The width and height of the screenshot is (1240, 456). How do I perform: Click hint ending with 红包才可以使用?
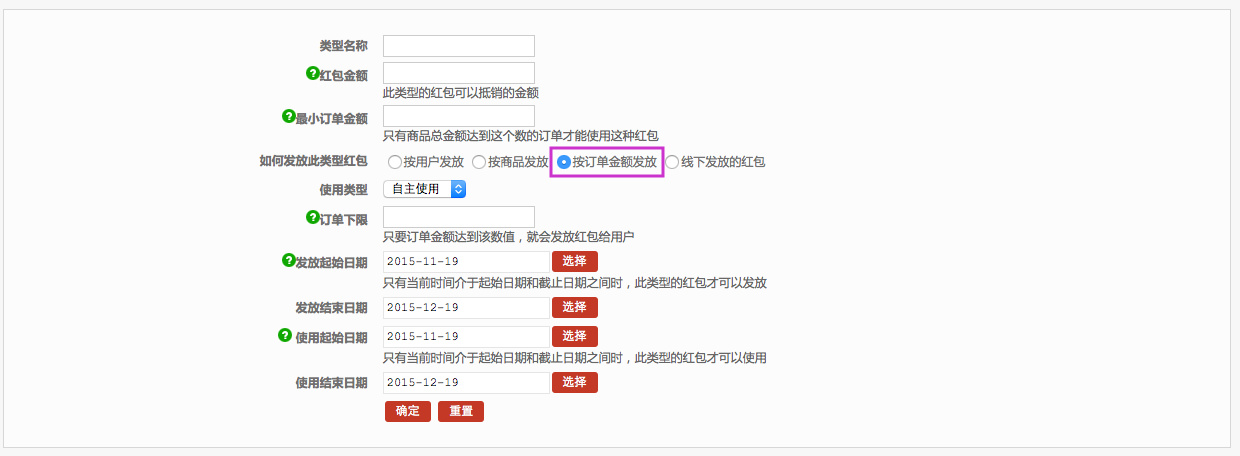(575, 358)
